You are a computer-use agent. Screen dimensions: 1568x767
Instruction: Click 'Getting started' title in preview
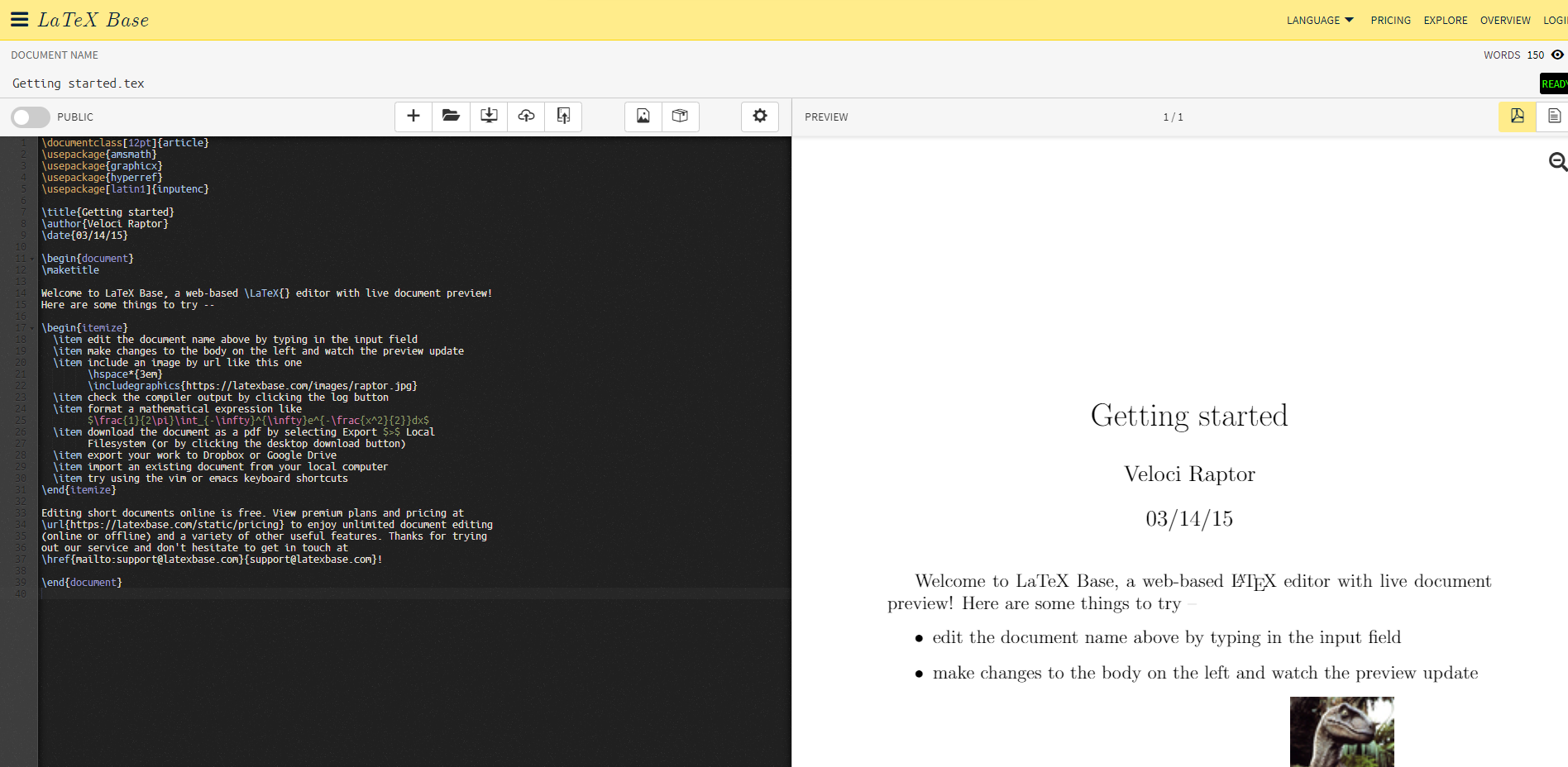(x=1189, y=416)
